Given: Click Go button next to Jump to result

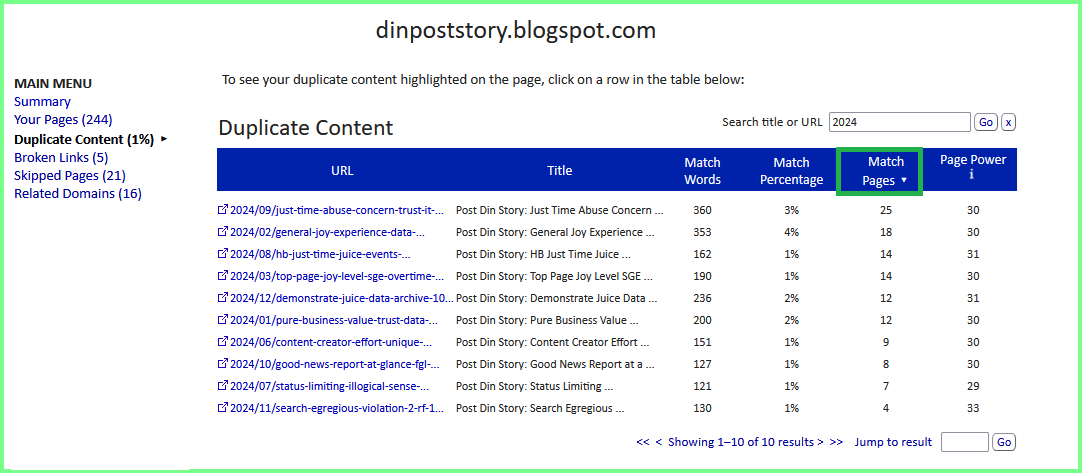Looking at the screenshot, I should (x=1004, y=442).
